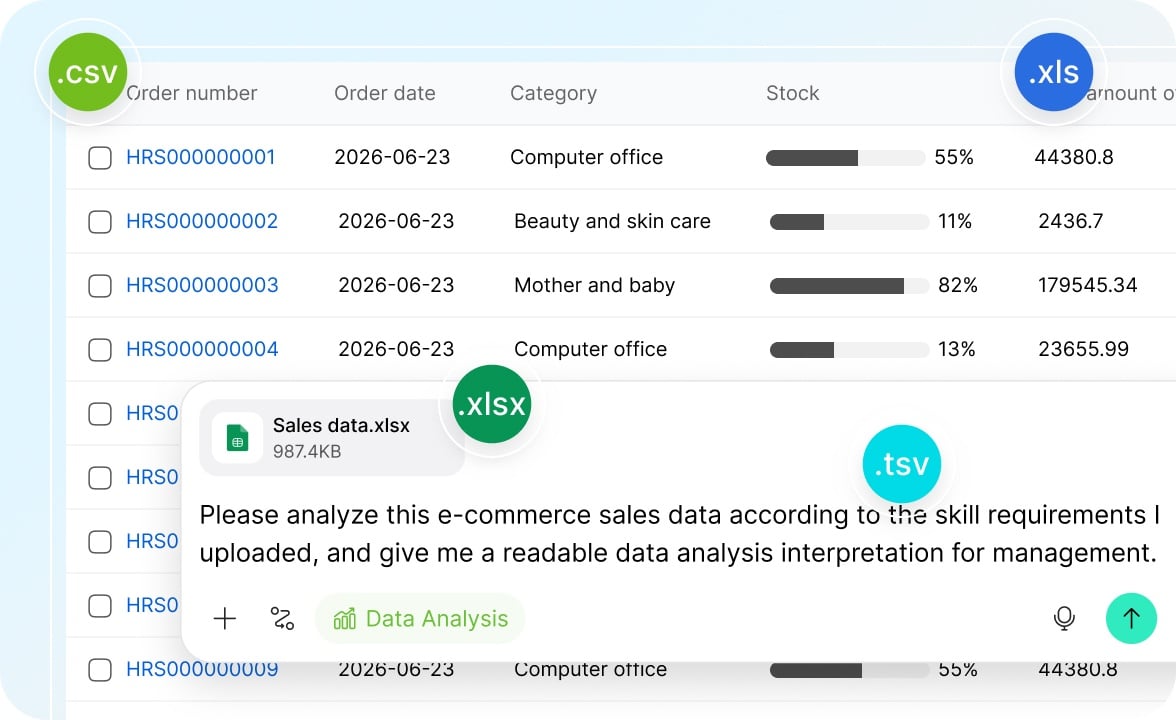Sort by the Category column header
1176x720 pixels.
point(554,93)
